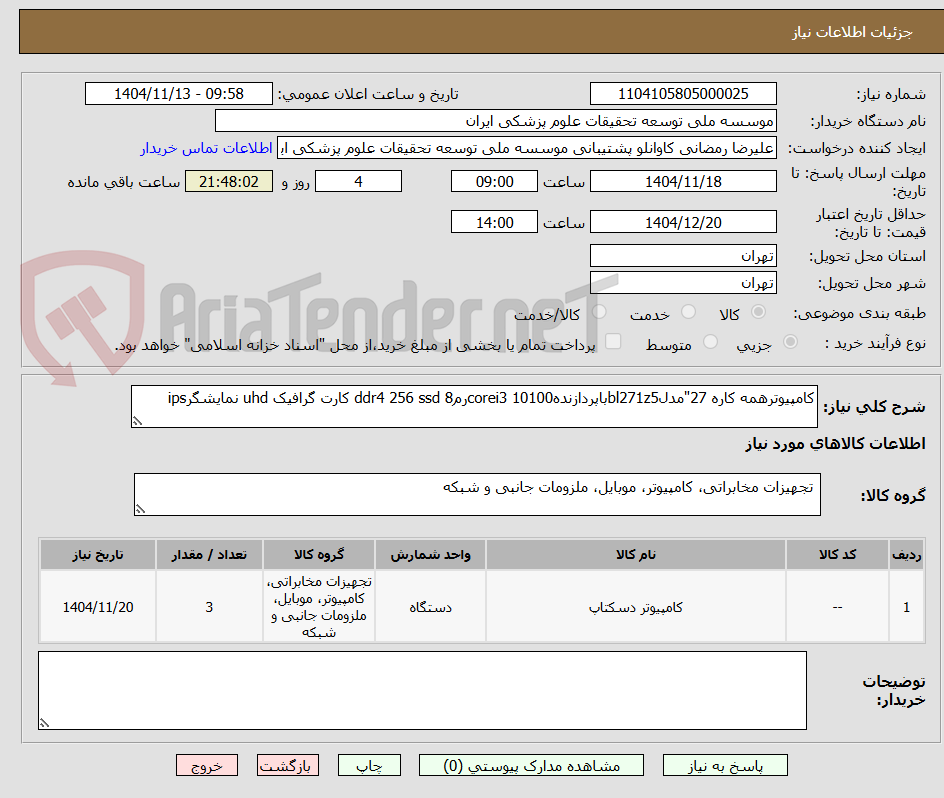Click the 'گروه کالا' goods group text area
This screenshot has height=798, width=944.
pos(477,494)
